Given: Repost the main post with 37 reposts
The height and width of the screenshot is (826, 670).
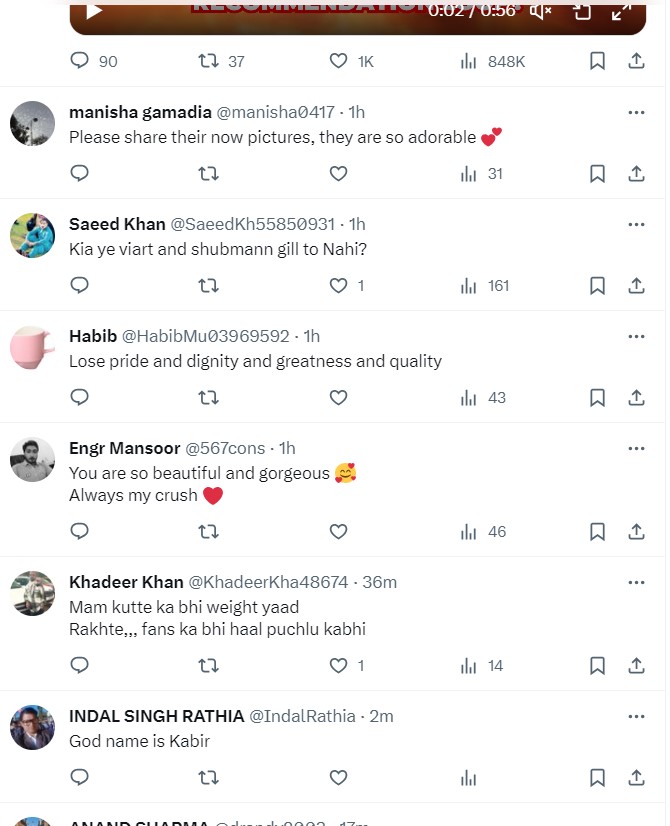Looking at the screenshot, I should click(208, 61).
